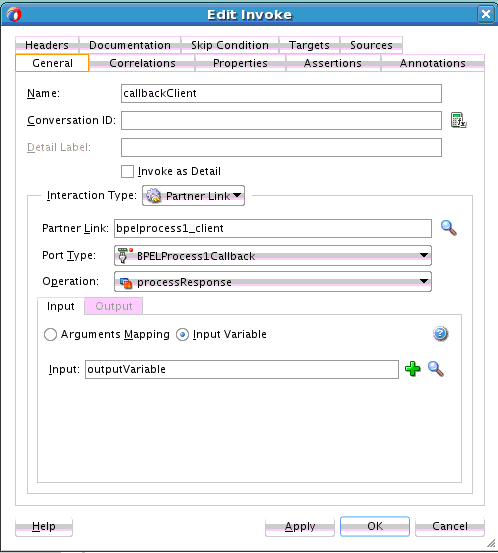This screenshot has width=498, height=553.
Task: Open the Targets tab
Action: tap(309, 45)
